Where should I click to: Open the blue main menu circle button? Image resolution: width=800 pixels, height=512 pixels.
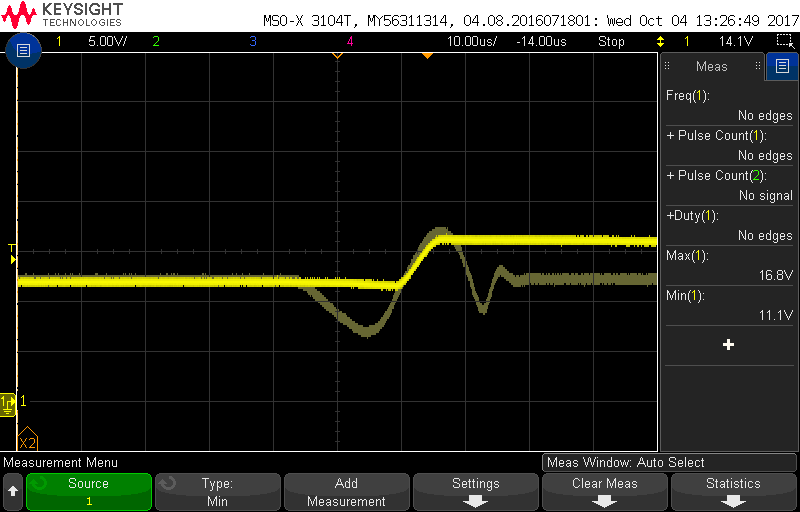pos(23,50)
